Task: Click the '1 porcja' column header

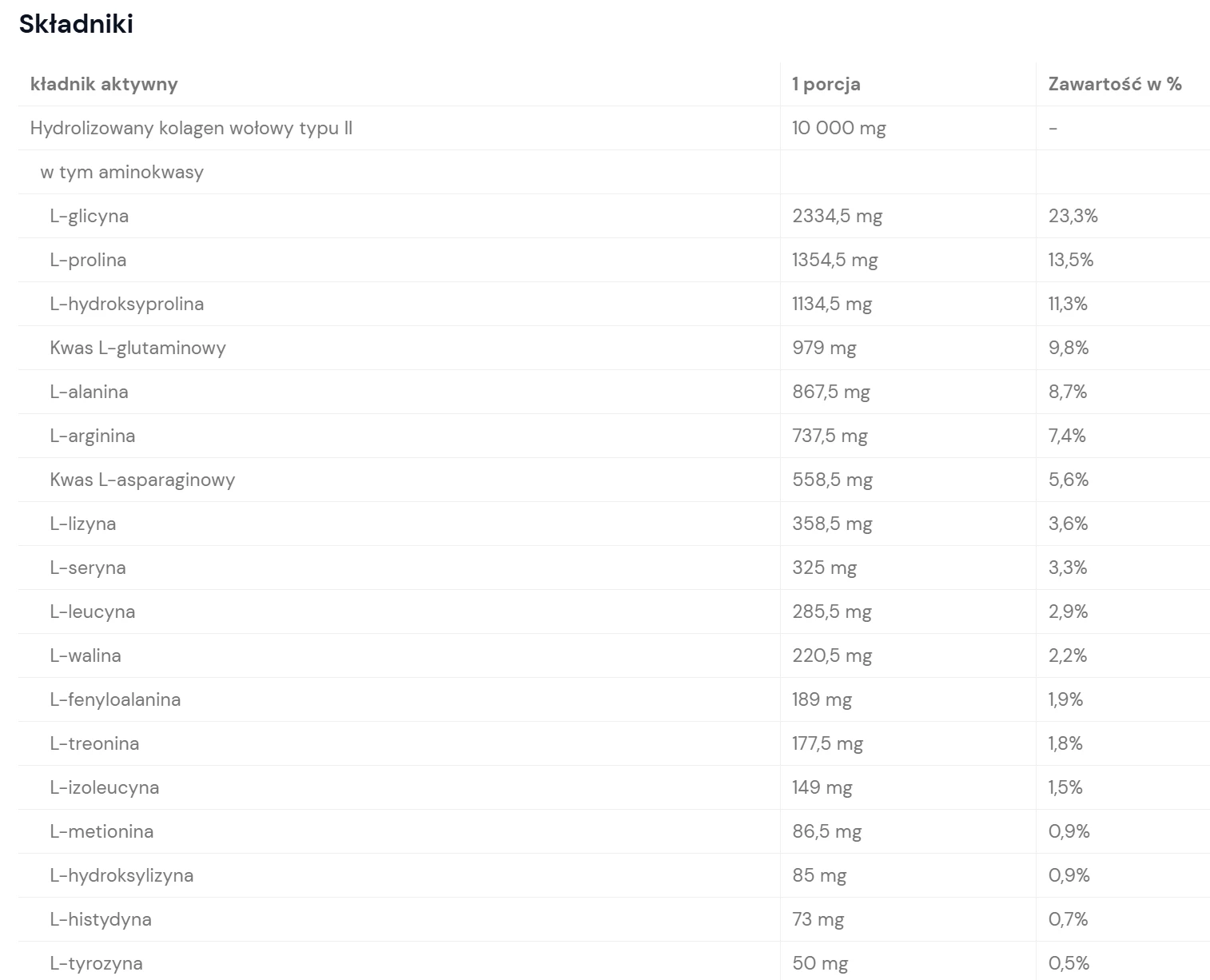Action: (826, 84)
